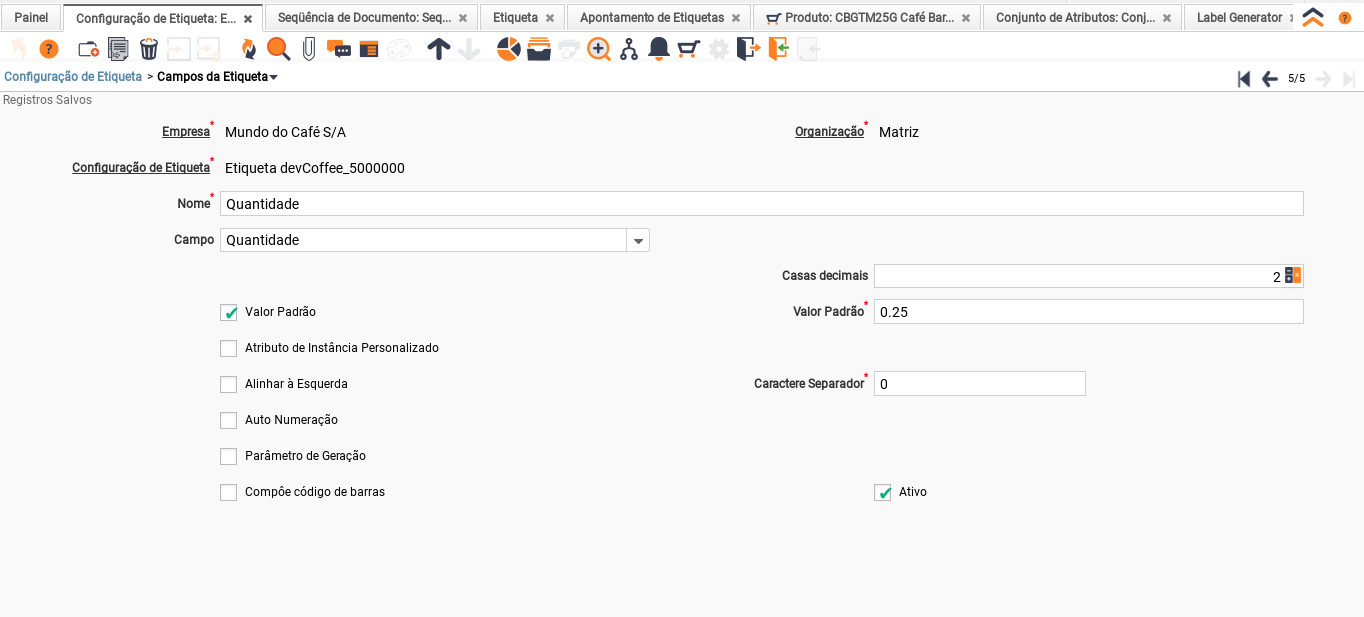Check Compõe código de barras

click(229, 492)
